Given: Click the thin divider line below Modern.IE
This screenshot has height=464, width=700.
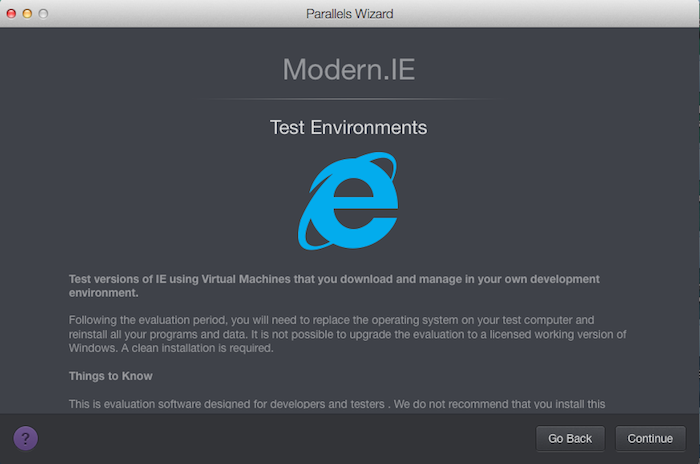Looking at the screenshot, I should (x=349, y=99).
